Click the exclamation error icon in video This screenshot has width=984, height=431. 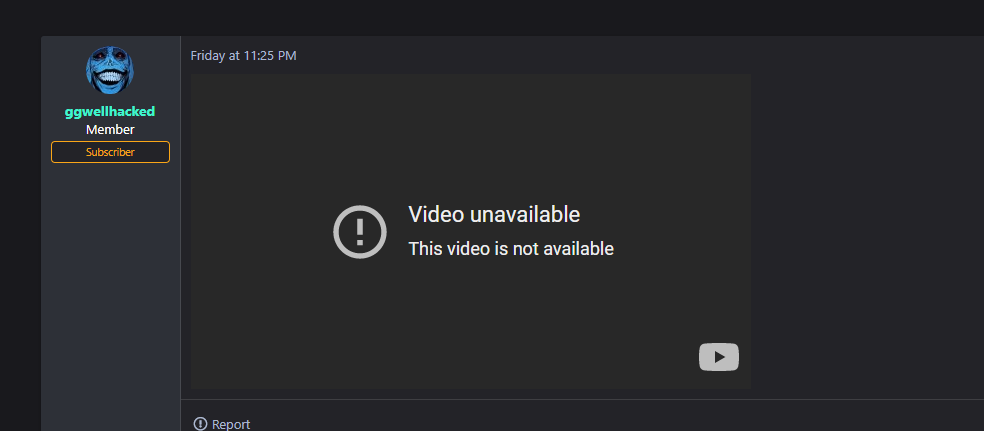click(360, 231)
